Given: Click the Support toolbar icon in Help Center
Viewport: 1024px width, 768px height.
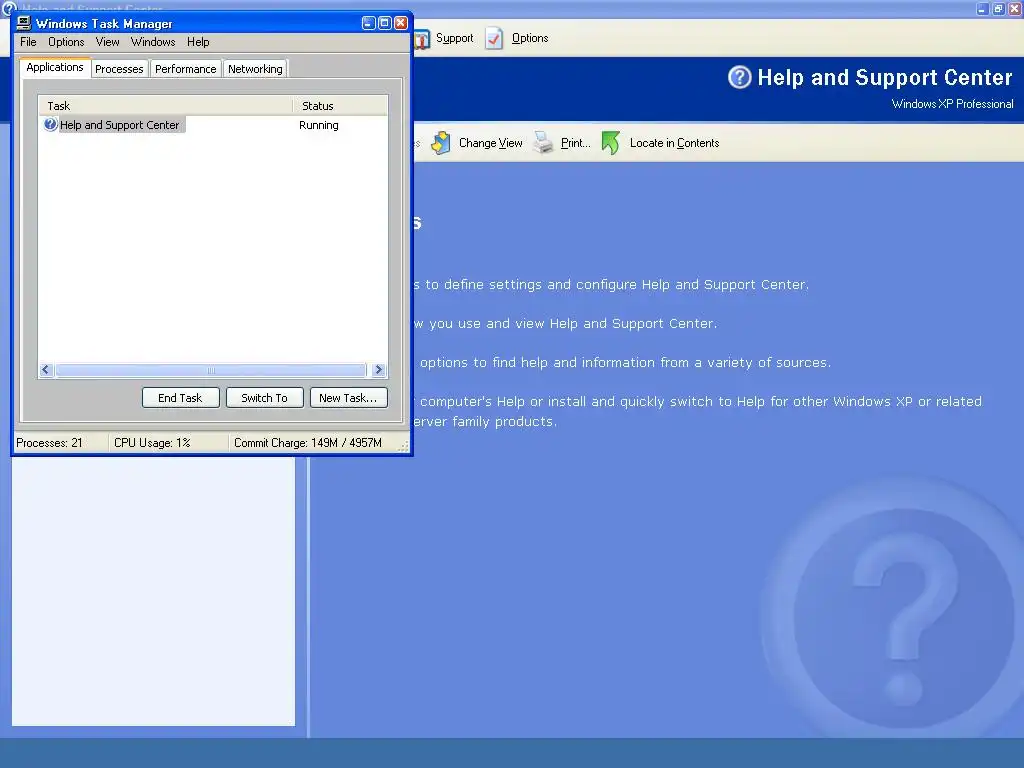Looking at the screenshot, I should pyautogui.click(x=421, y=39).
